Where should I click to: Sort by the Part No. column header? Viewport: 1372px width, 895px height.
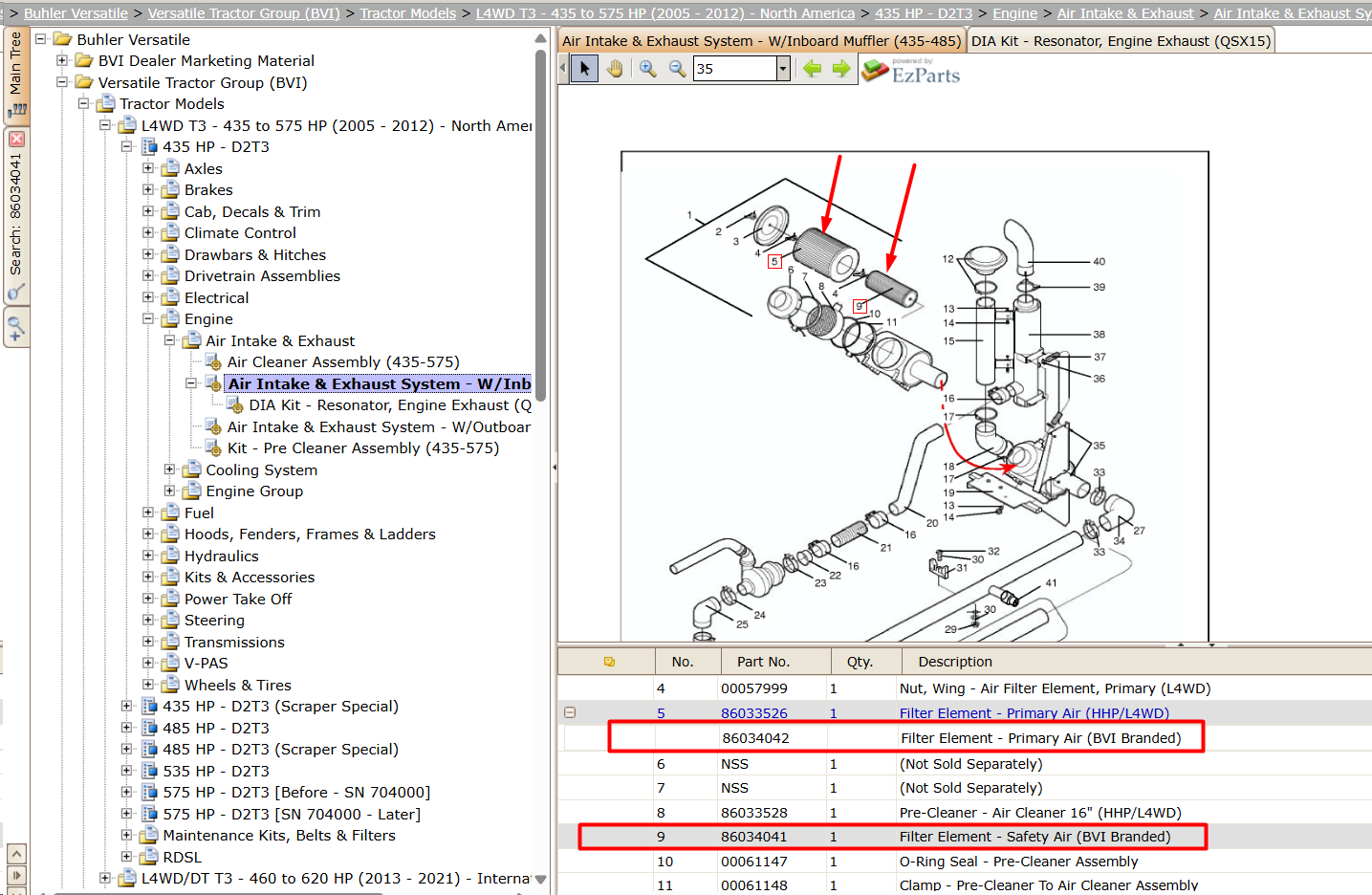pos(763,662)
